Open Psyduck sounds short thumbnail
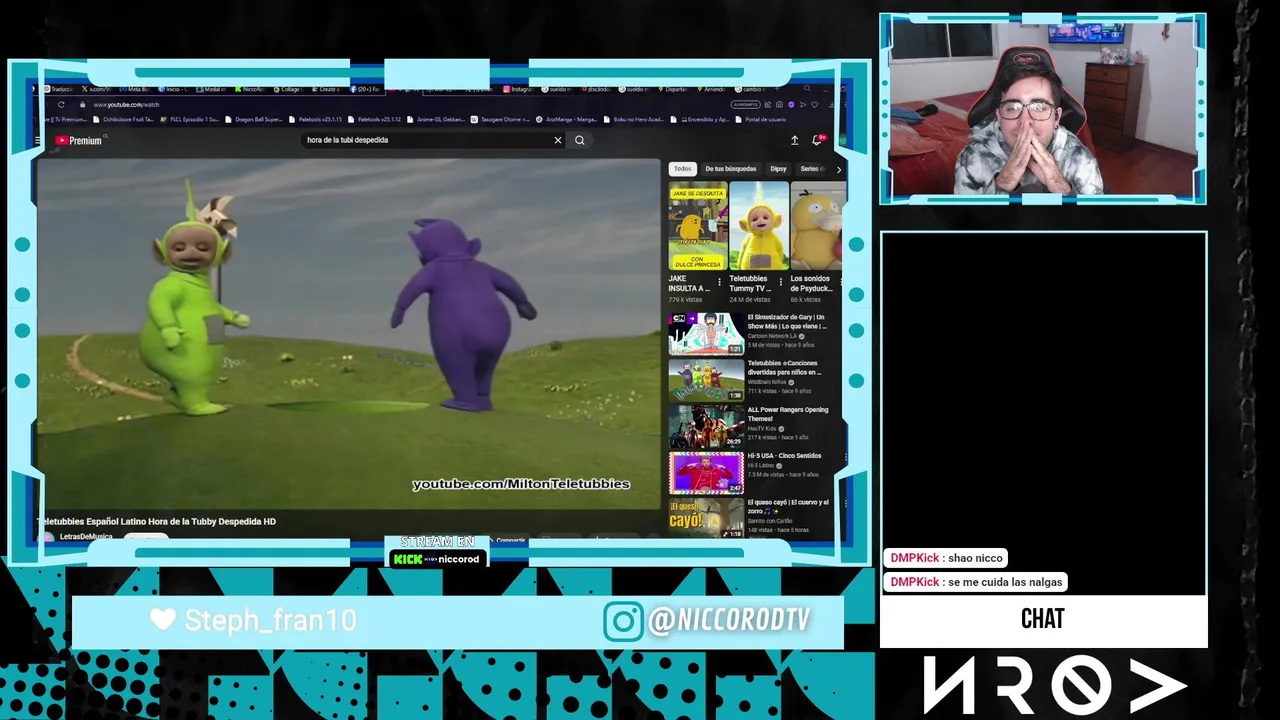Screen dimensions: 1280x720 coord(816,225)
